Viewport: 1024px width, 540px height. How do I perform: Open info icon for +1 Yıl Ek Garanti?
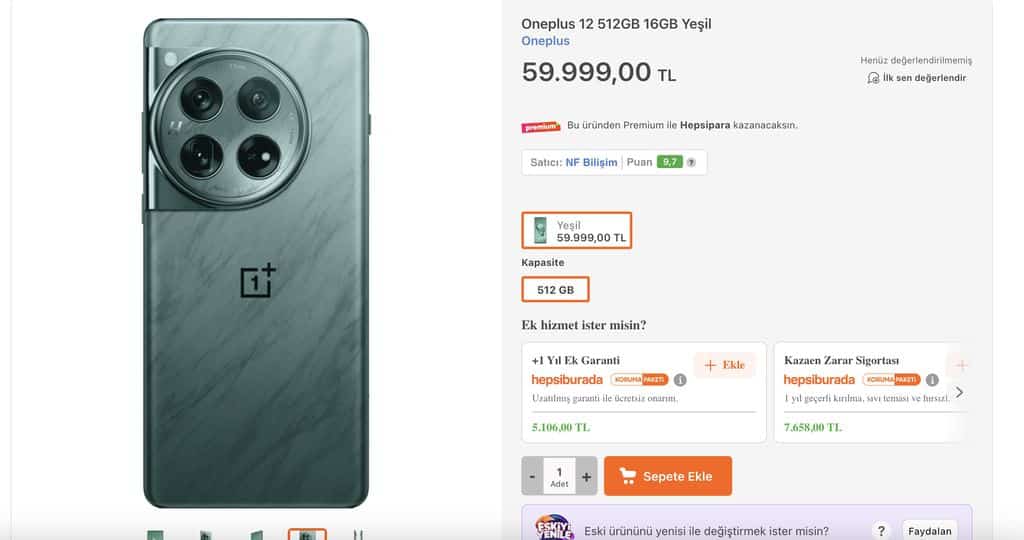tap(680, 380)
